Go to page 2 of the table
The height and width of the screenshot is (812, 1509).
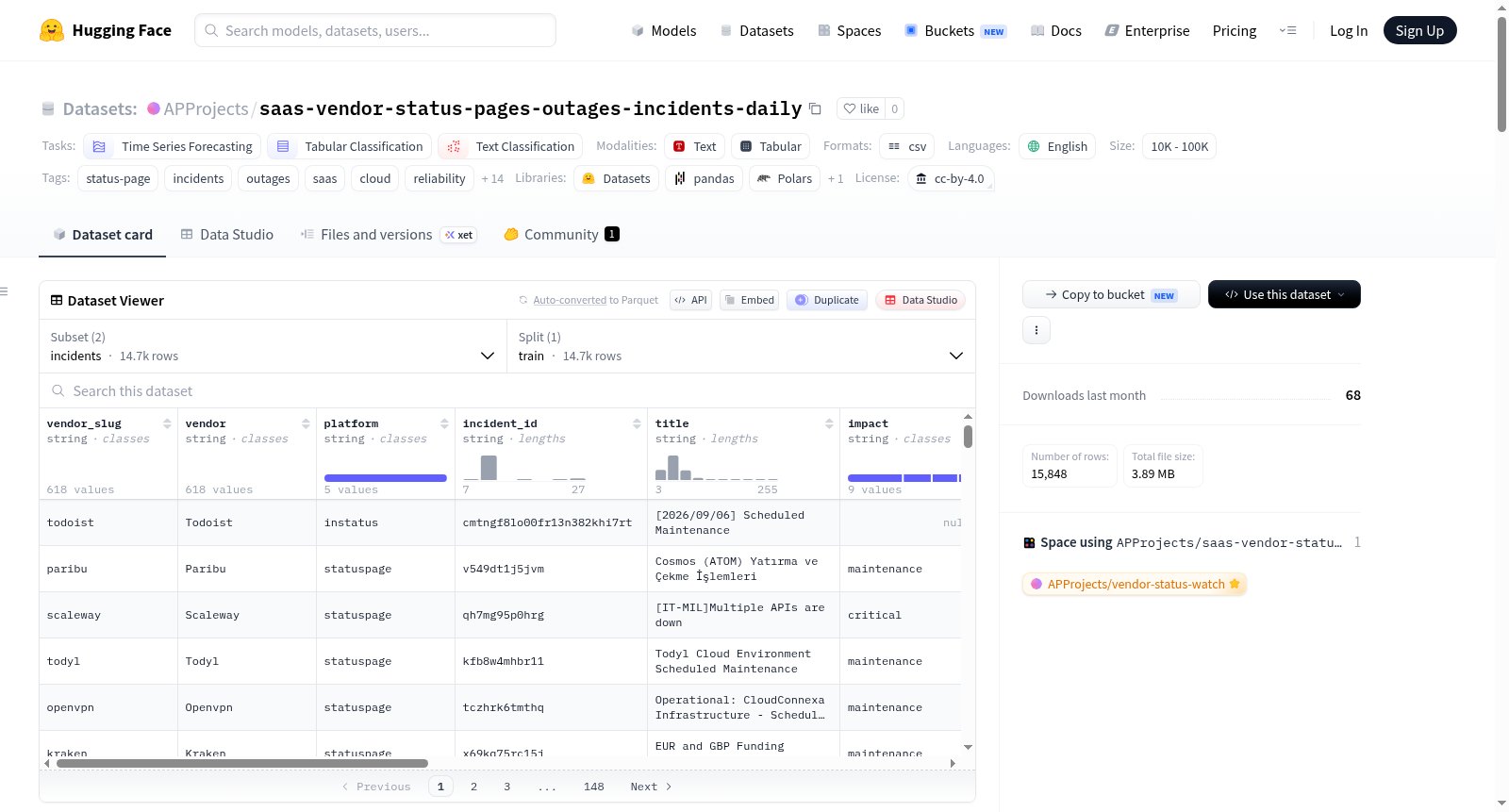pos(473,787)
